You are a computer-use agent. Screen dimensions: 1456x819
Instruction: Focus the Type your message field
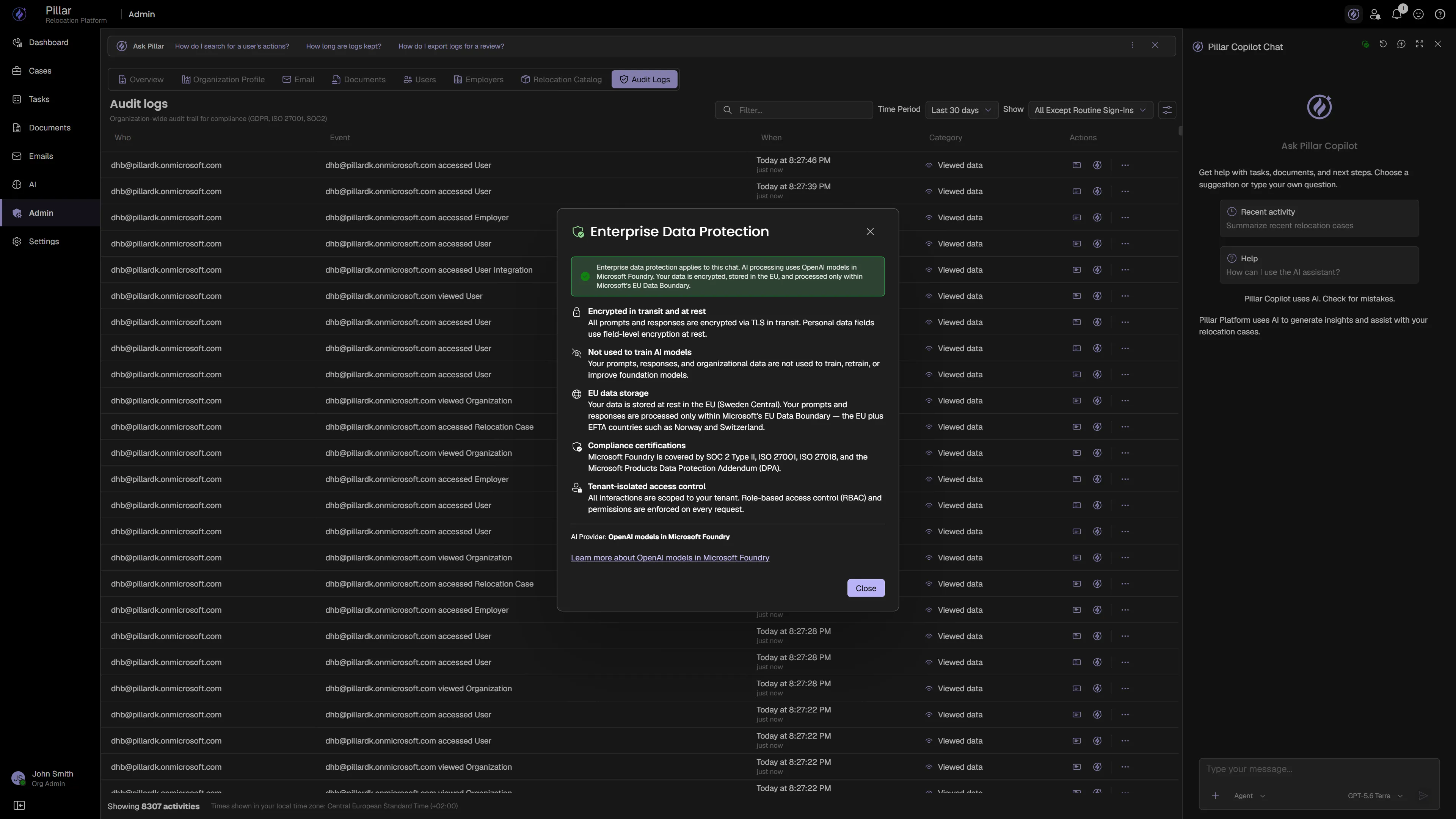pos(1319,769)
